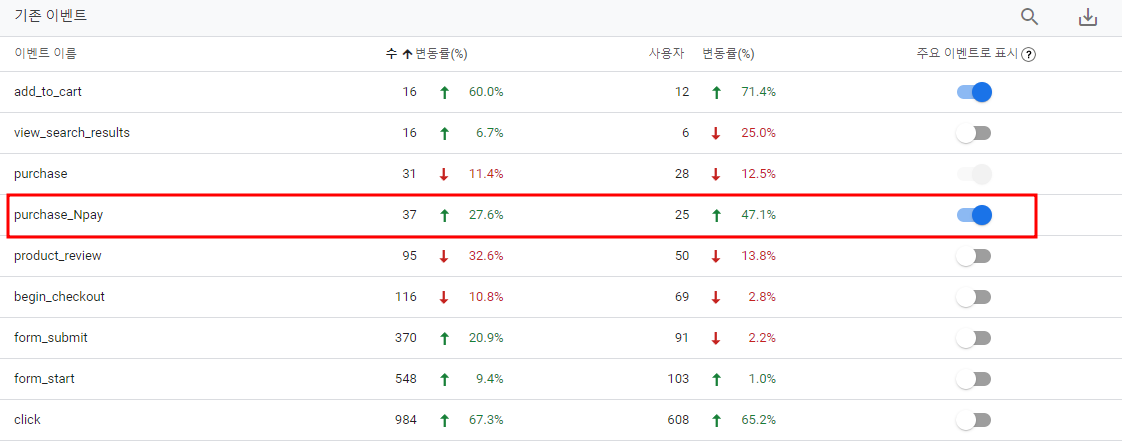Select the begin_checkout event name
Screen dimensions: 1122x441
coord(59,296)
